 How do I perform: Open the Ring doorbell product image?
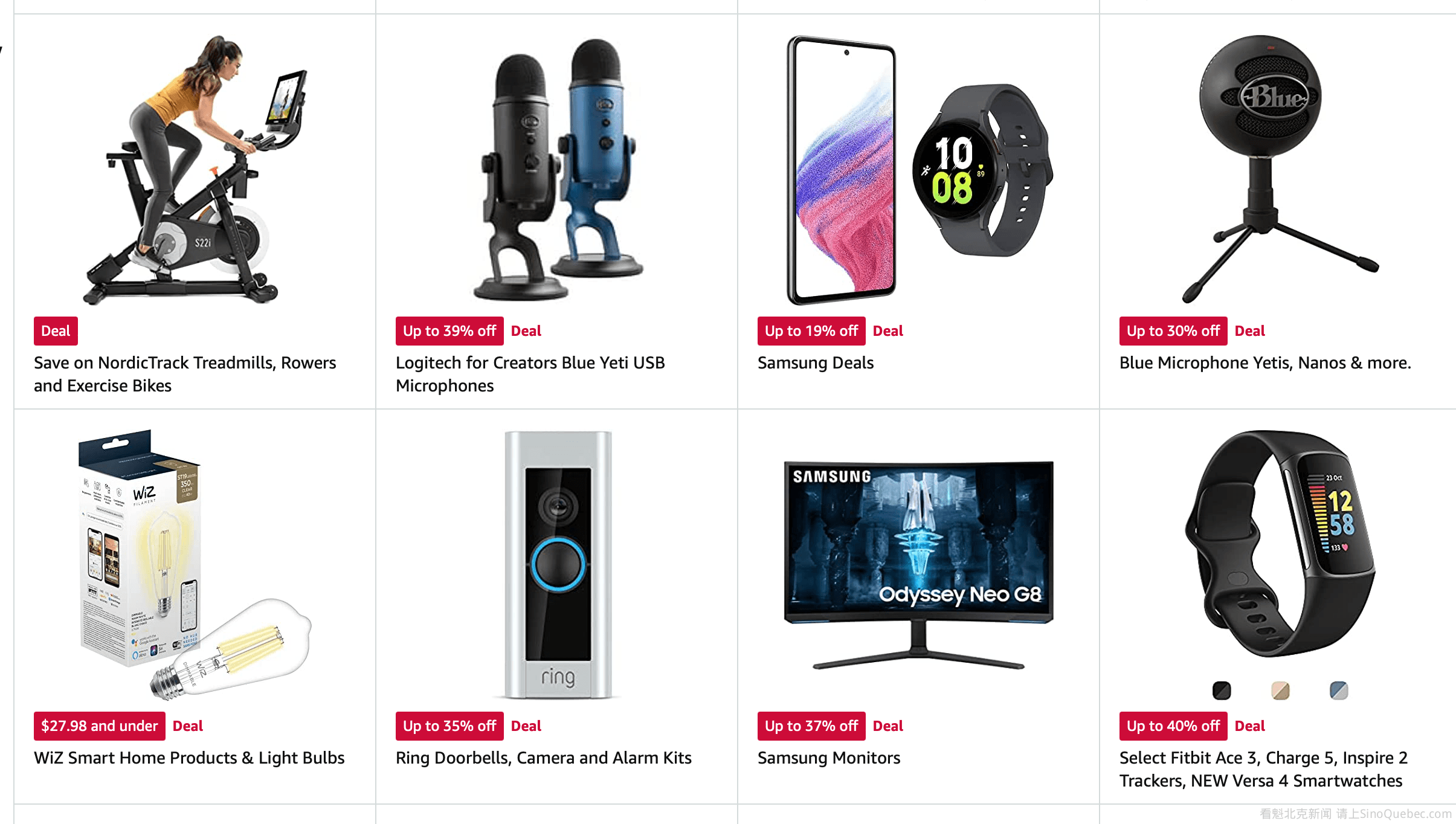pyautogui.click(x=558, y=564)
